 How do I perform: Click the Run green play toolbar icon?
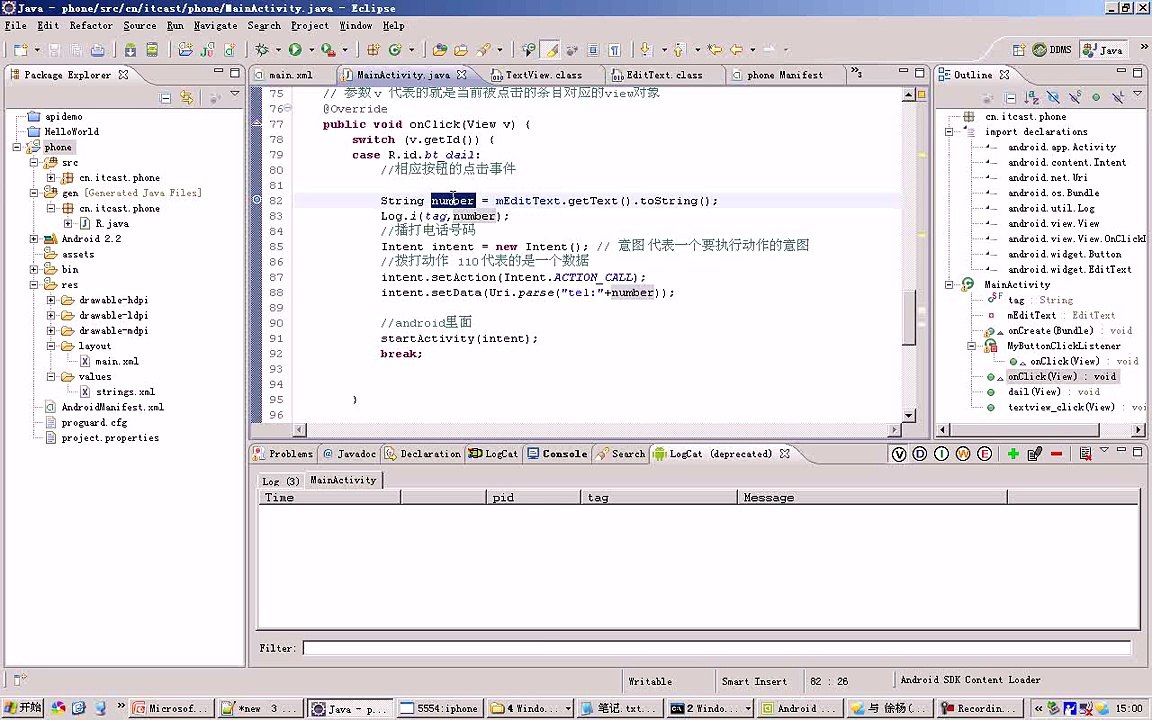pyautogui.click(x=295, y=50)
